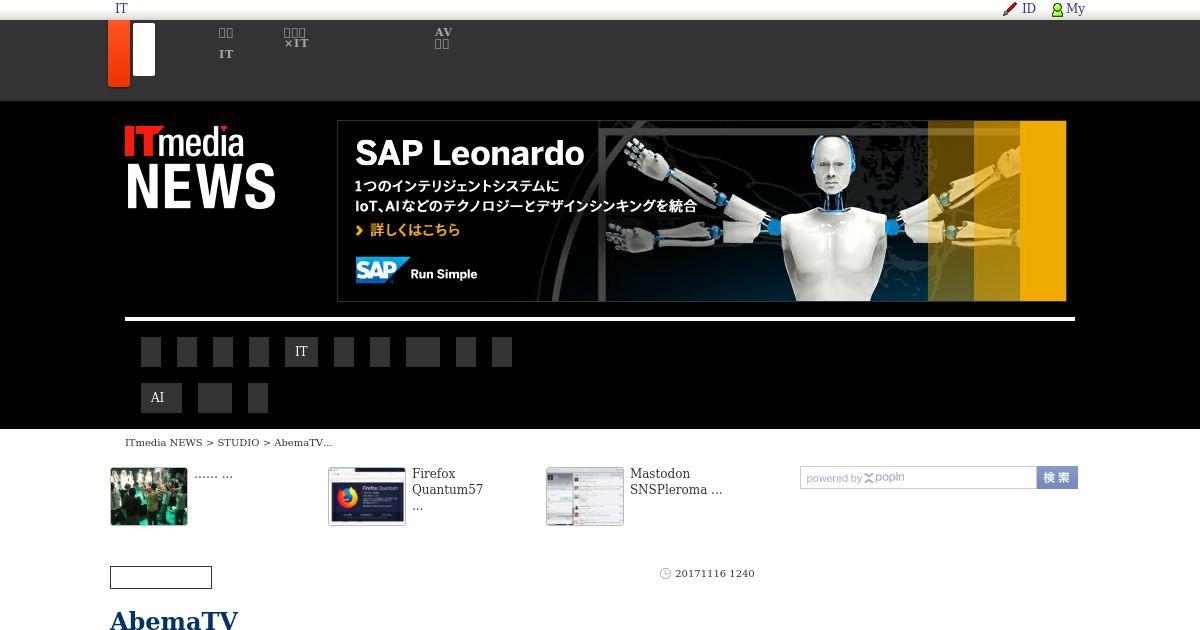This screenshot has width=1200, height=630.
Task: Click the AbemaTV article headline
Action: click(174, 621)
